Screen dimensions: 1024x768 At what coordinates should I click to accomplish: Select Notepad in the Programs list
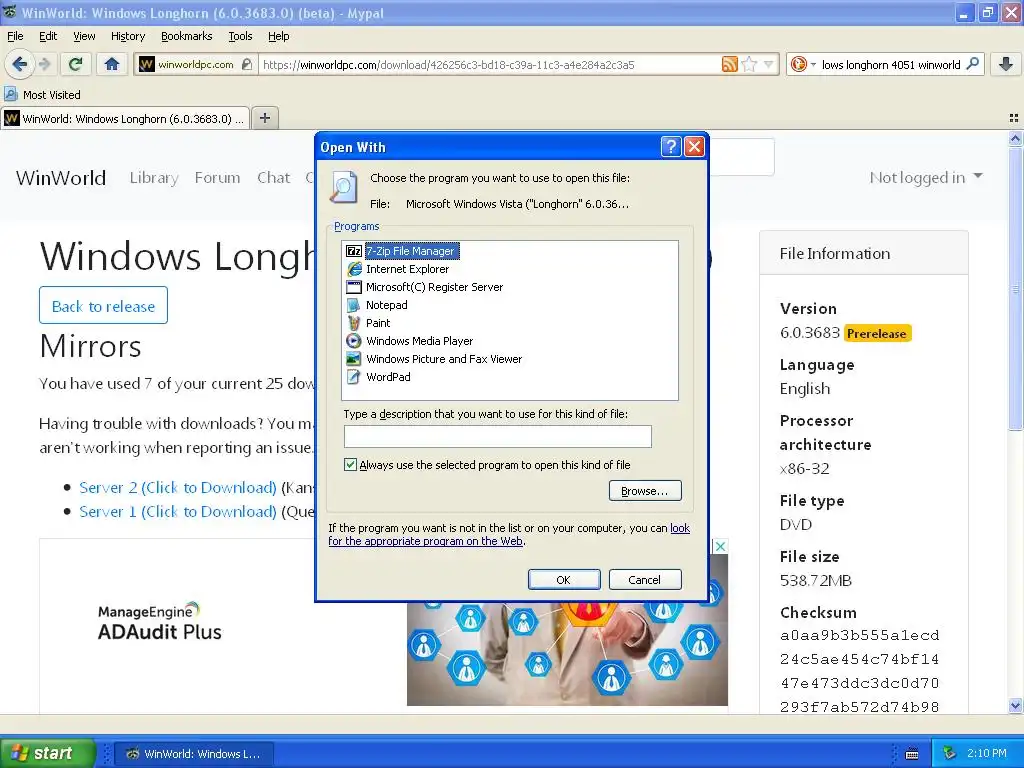377,305
